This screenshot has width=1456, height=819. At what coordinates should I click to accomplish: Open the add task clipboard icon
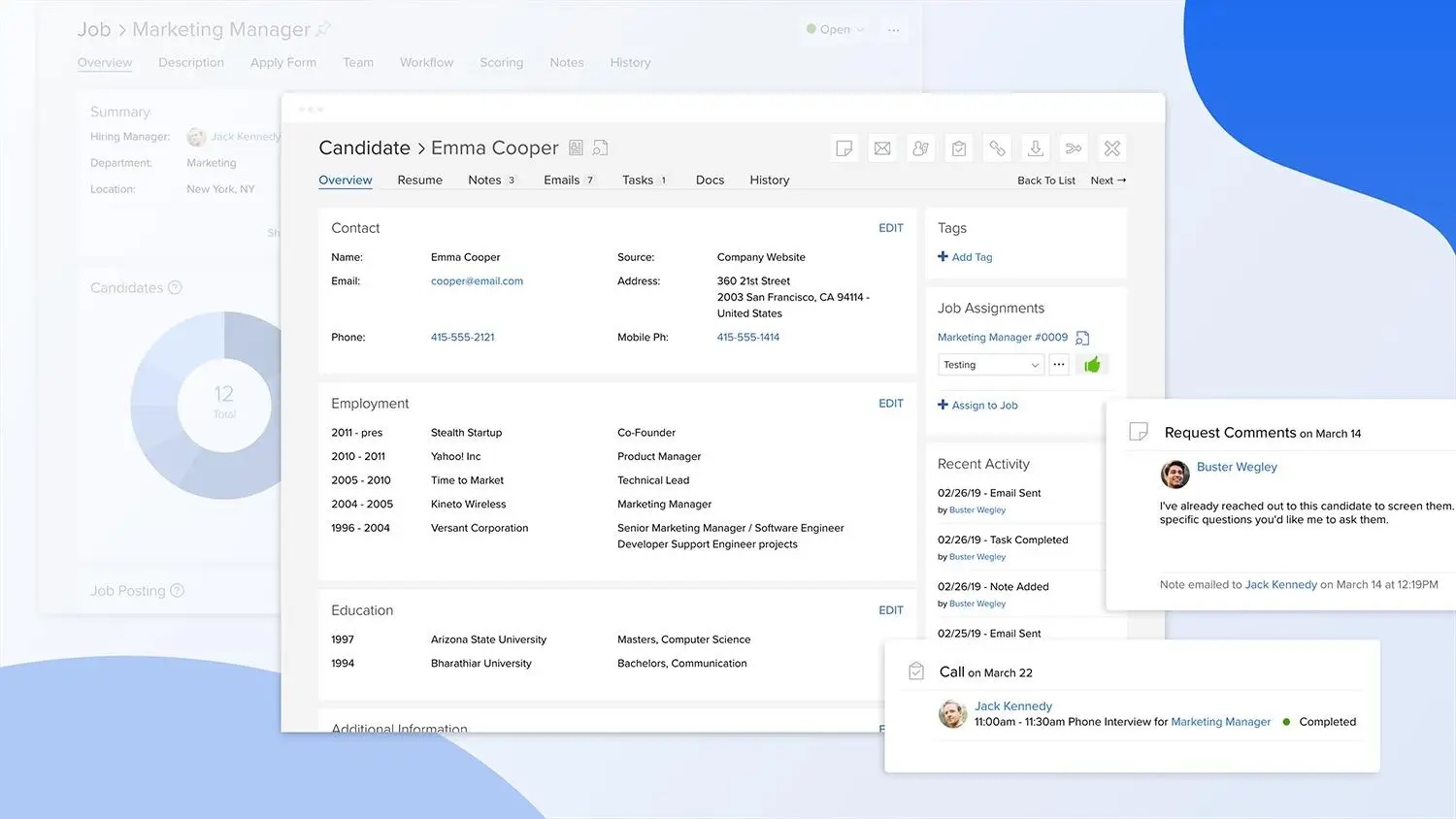959,147
